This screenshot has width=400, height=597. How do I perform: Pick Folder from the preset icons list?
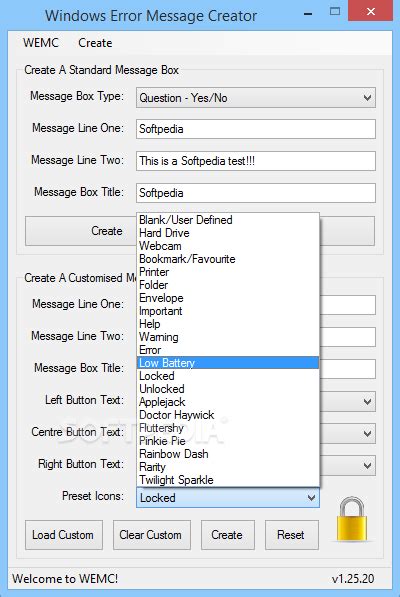click(228, 285)
